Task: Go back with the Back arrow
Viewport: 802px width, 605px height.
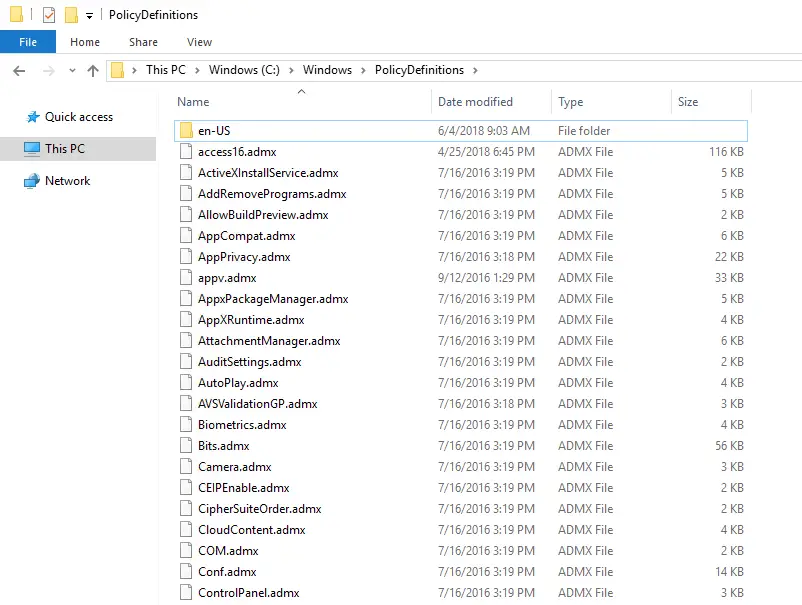Action: pos(19,71)
